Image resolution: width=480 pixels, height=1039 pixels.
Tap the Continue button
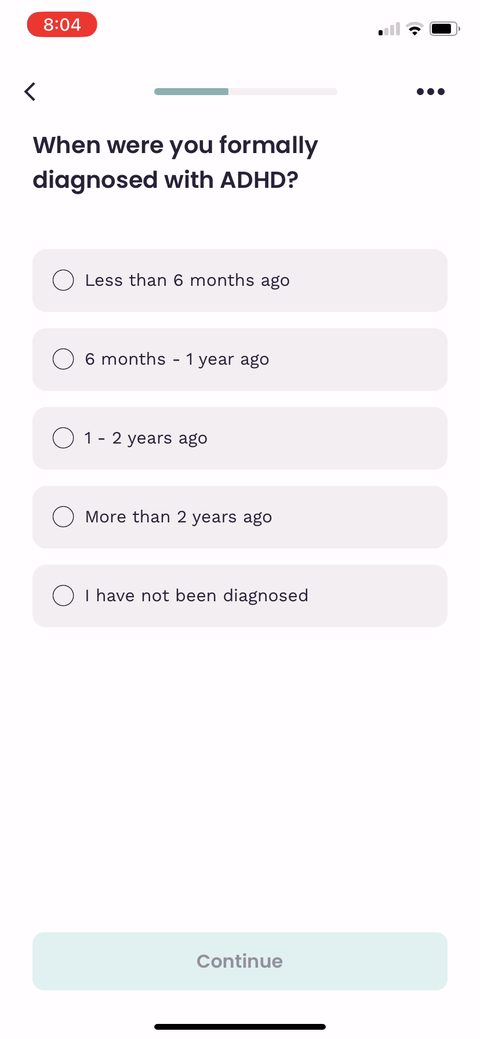click(240, 961)
